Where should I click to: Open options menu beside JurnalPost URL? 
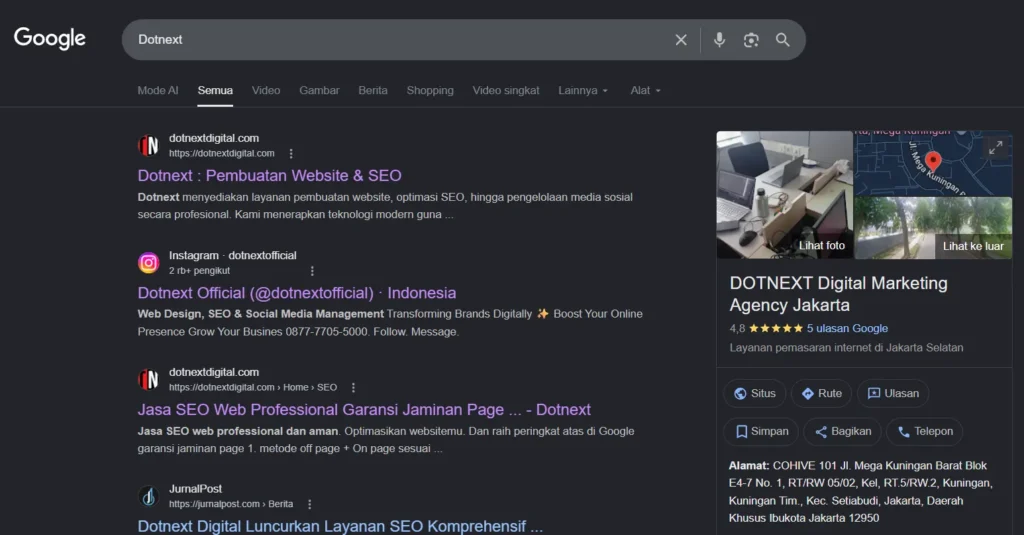tap(310, 504)
